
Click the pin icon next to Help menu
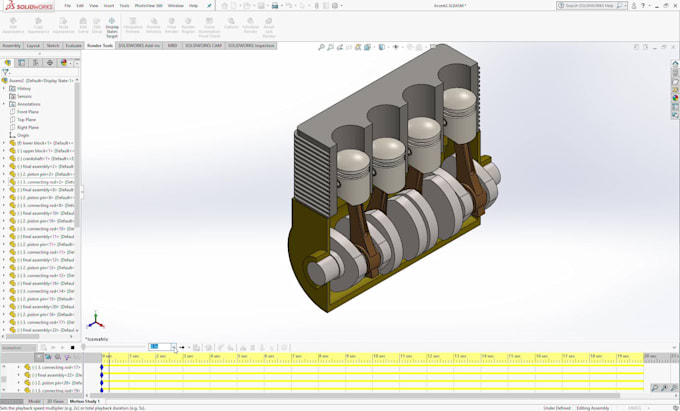point(209,6)
